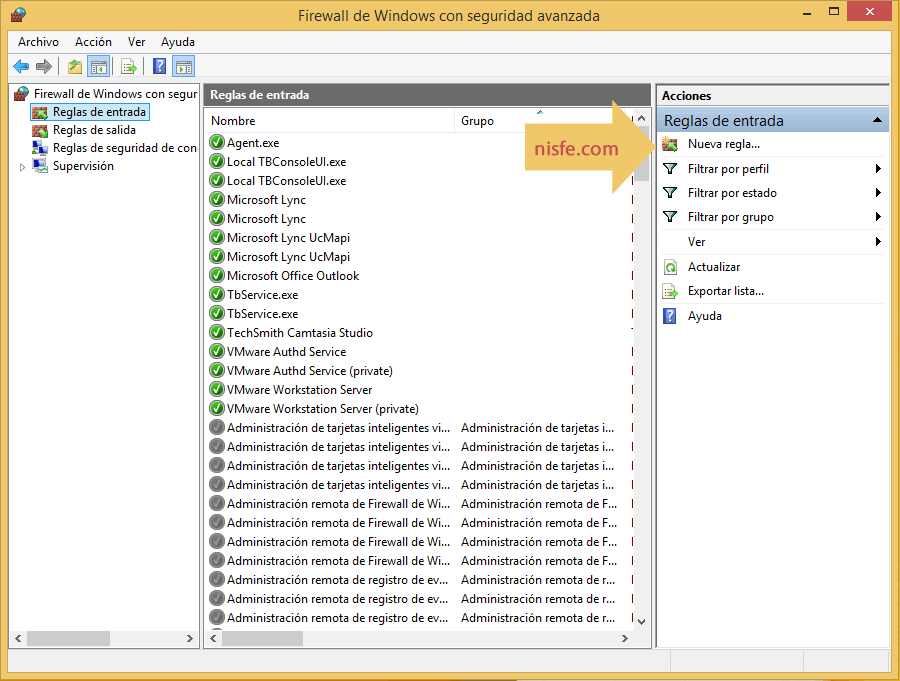The width and height of the screenshot is (900, 681).
Task: Select first Administración remota de Firewall rule
Action: (338, 504)
